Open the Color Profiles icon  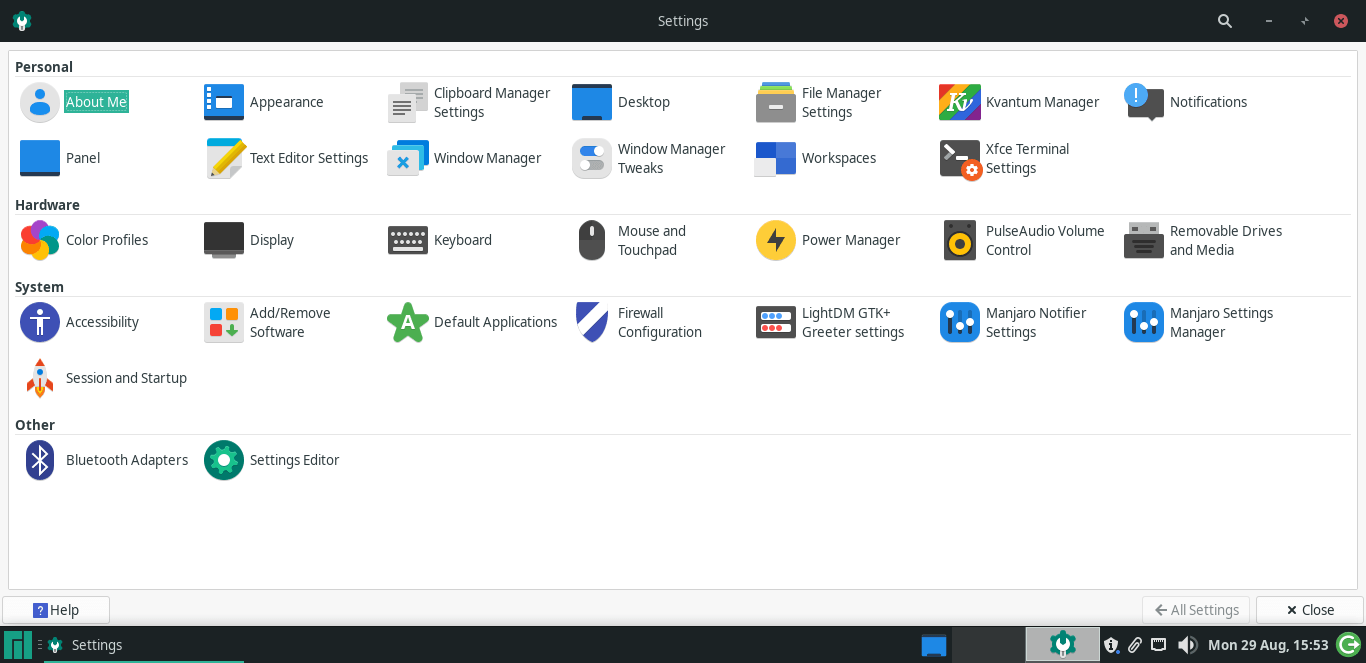(x=40, y=240)
